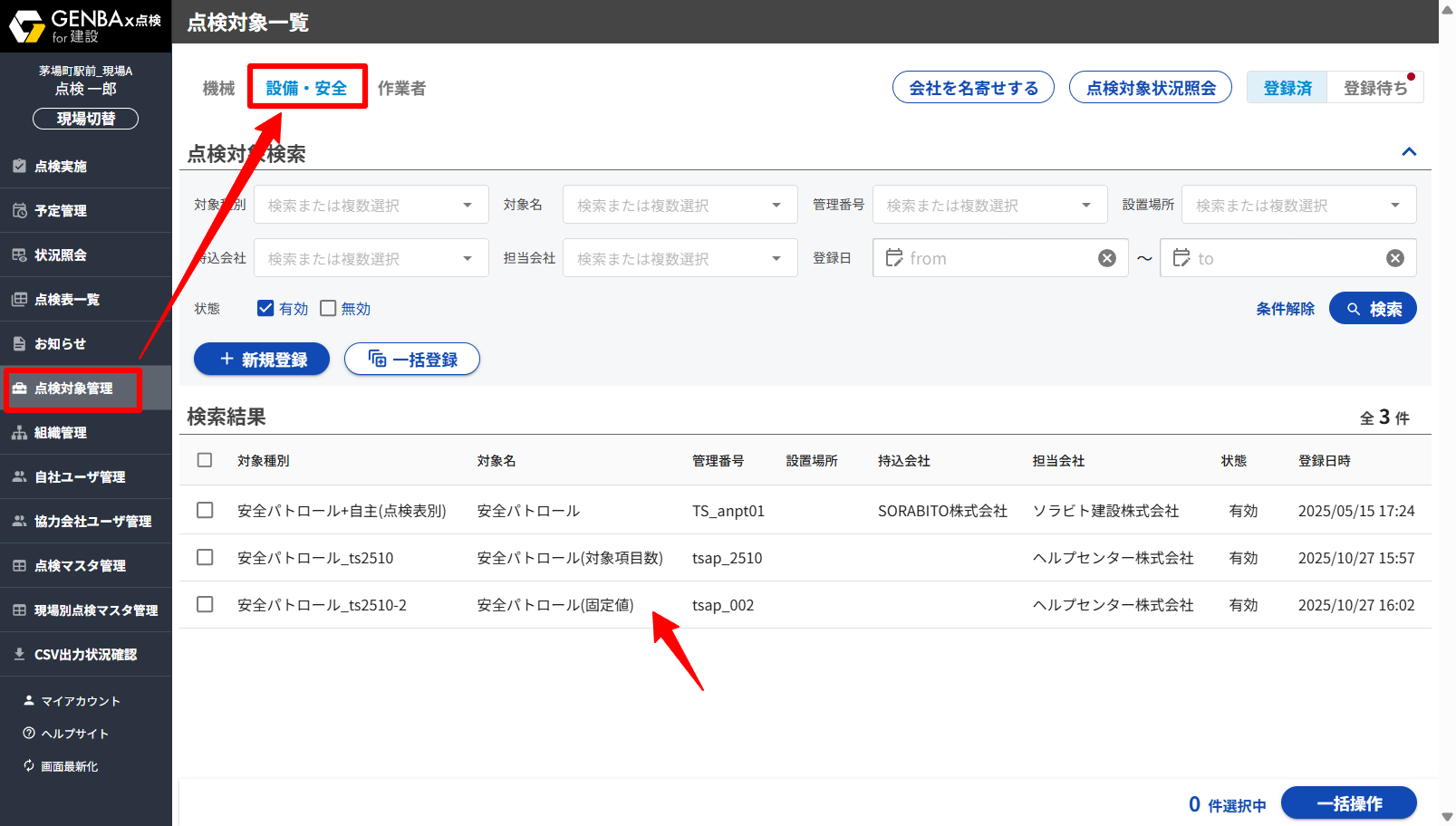Click the ヘルプサイト question mark icon
Screen dimensions: 1456x826
29,734
